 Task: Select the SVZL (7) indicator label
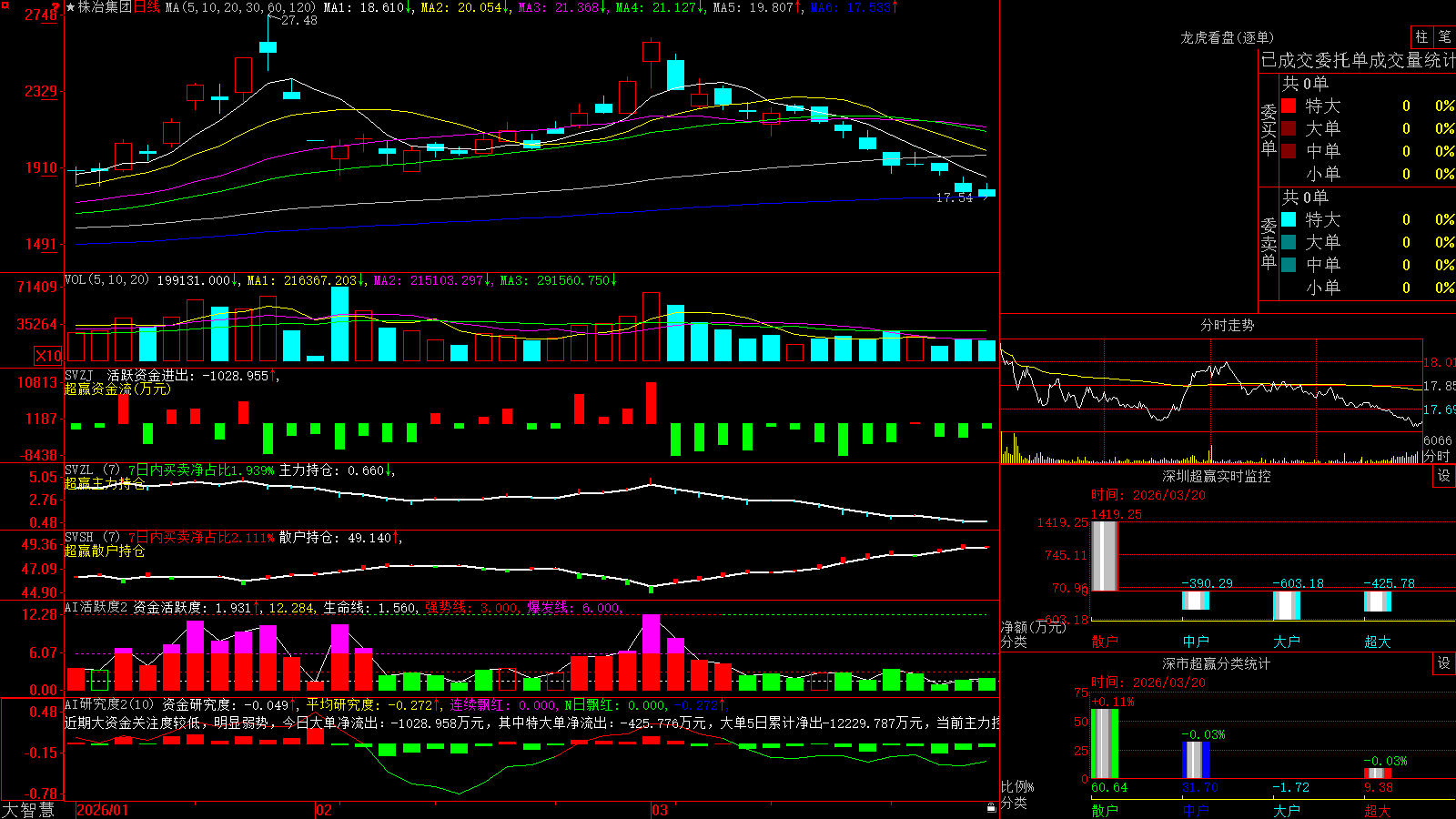[x=92, y=470]
